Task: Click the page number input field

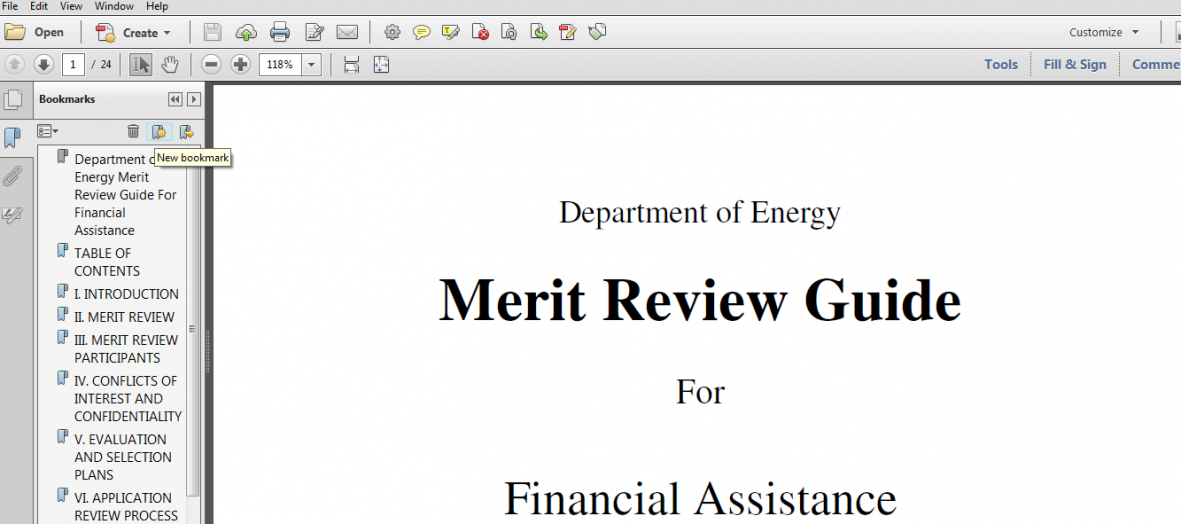Action: click(x=73, y=65)
